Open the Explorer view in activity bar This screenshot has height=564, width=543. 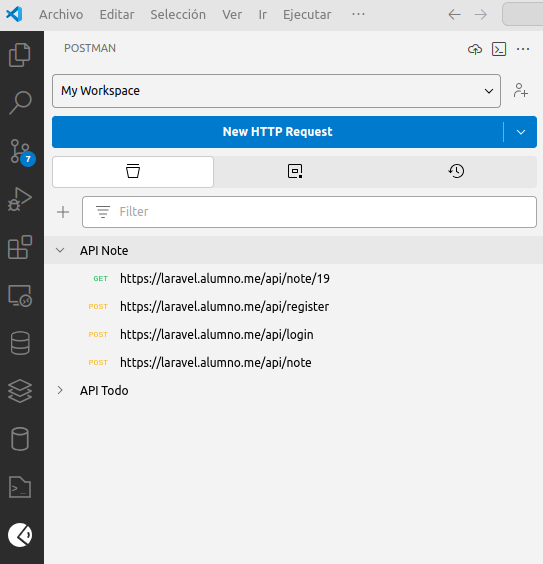coord(20,55)
